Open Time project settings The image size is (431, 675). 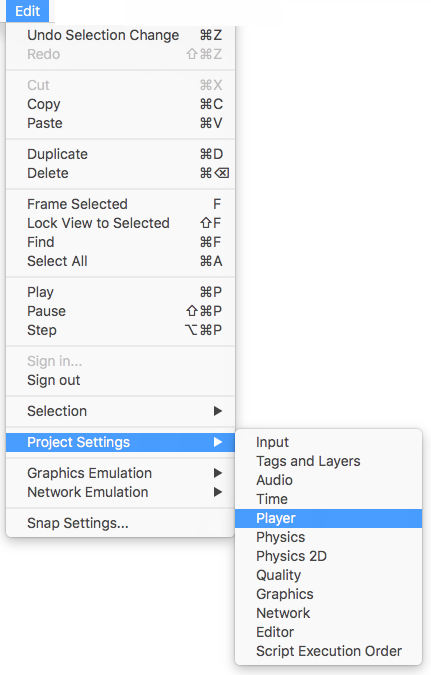(x=329, y=499)
